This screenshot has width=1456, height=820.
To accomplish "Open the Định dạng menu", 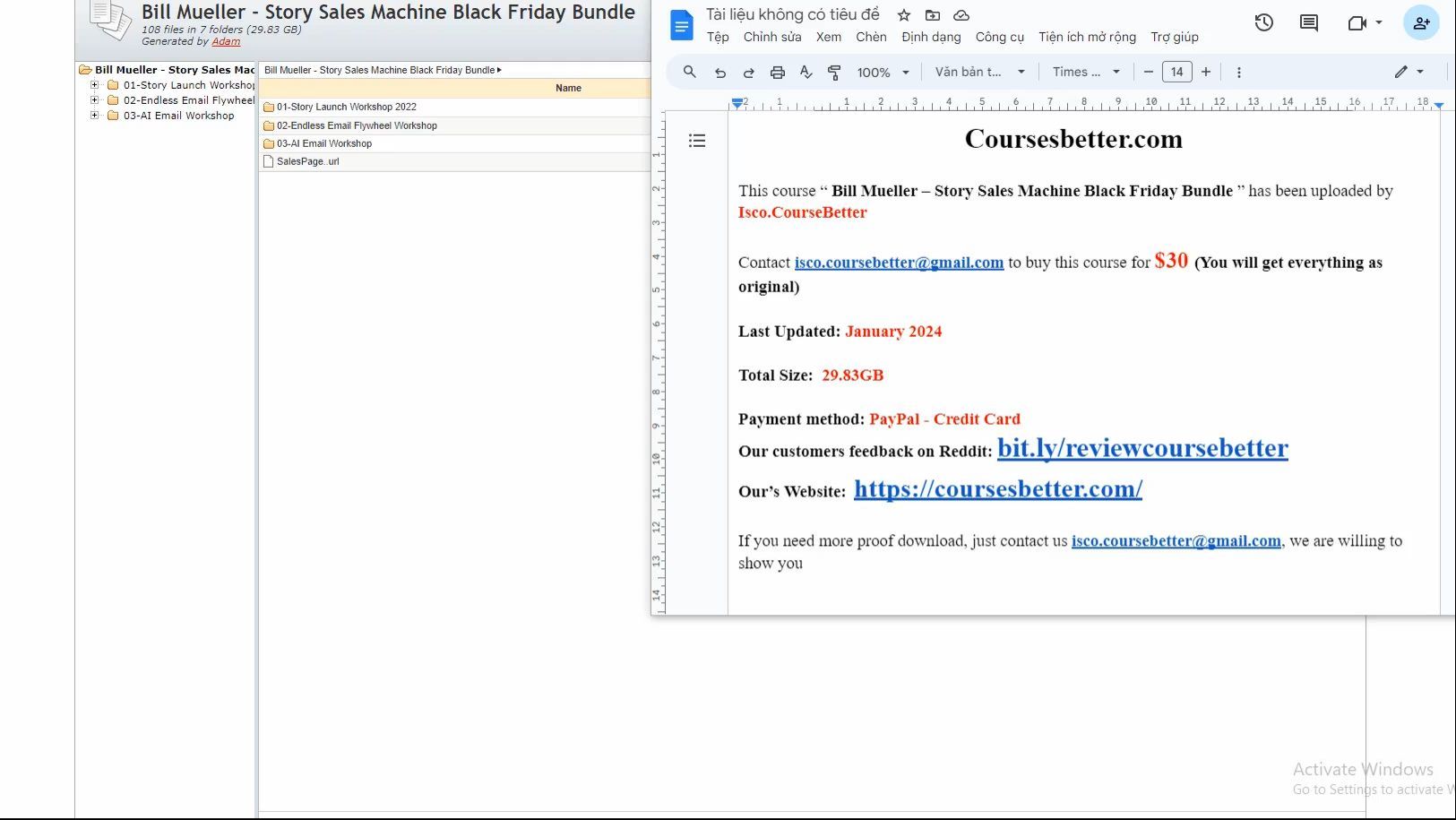I will 931,37.
